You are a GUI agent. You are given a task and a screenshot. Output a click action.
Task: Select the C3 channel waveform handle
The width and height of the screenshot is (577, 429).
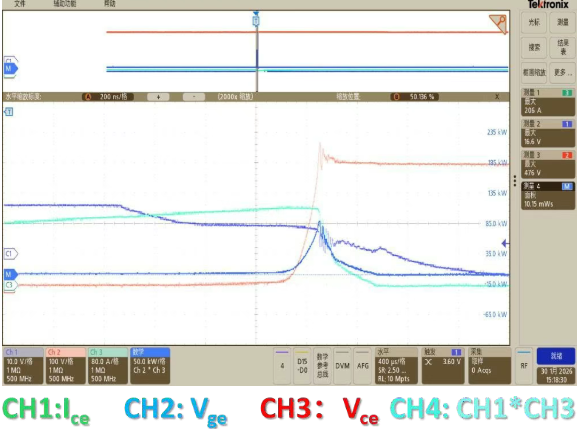(x=10, y=285)
